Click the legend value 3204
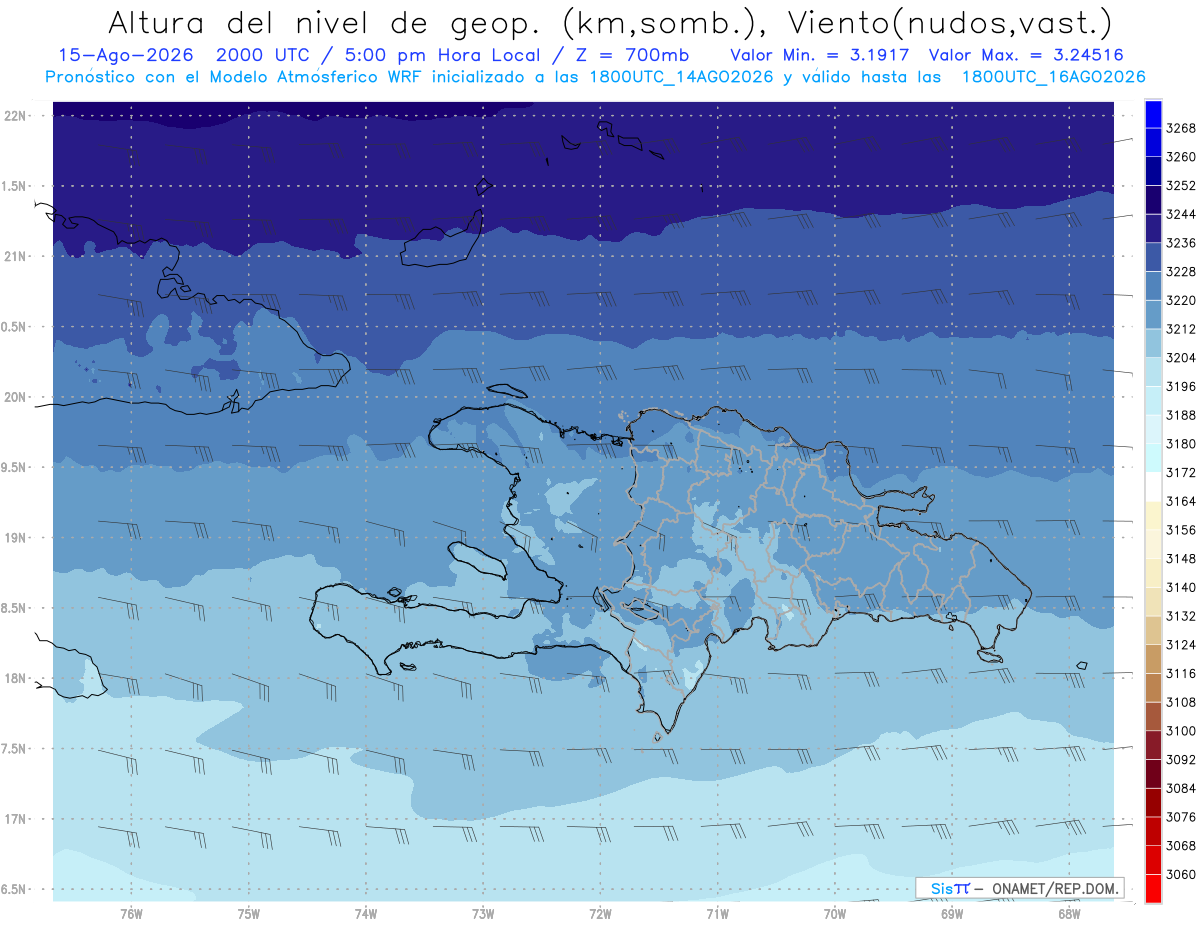 click(x=1181, y=357)
